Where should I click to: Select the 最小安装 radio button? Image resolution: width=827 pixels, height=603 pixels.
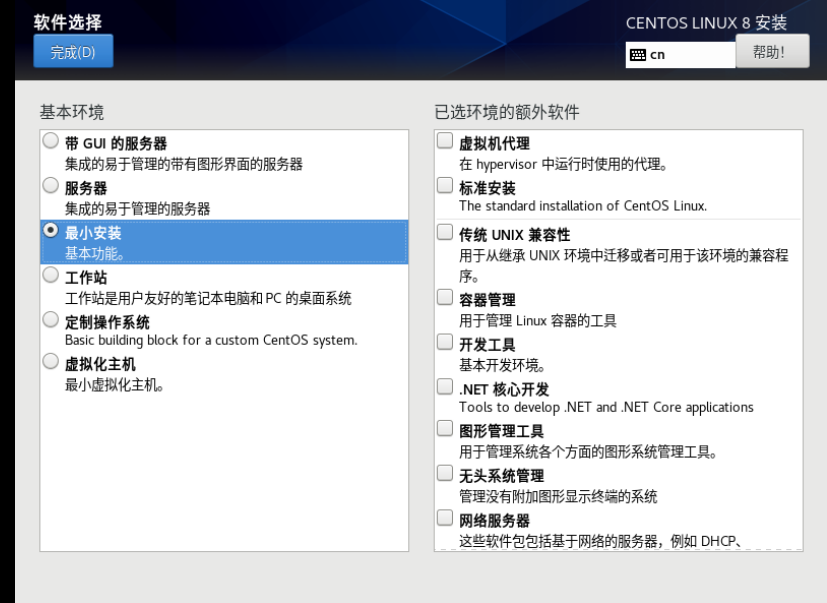coord(51,230)
